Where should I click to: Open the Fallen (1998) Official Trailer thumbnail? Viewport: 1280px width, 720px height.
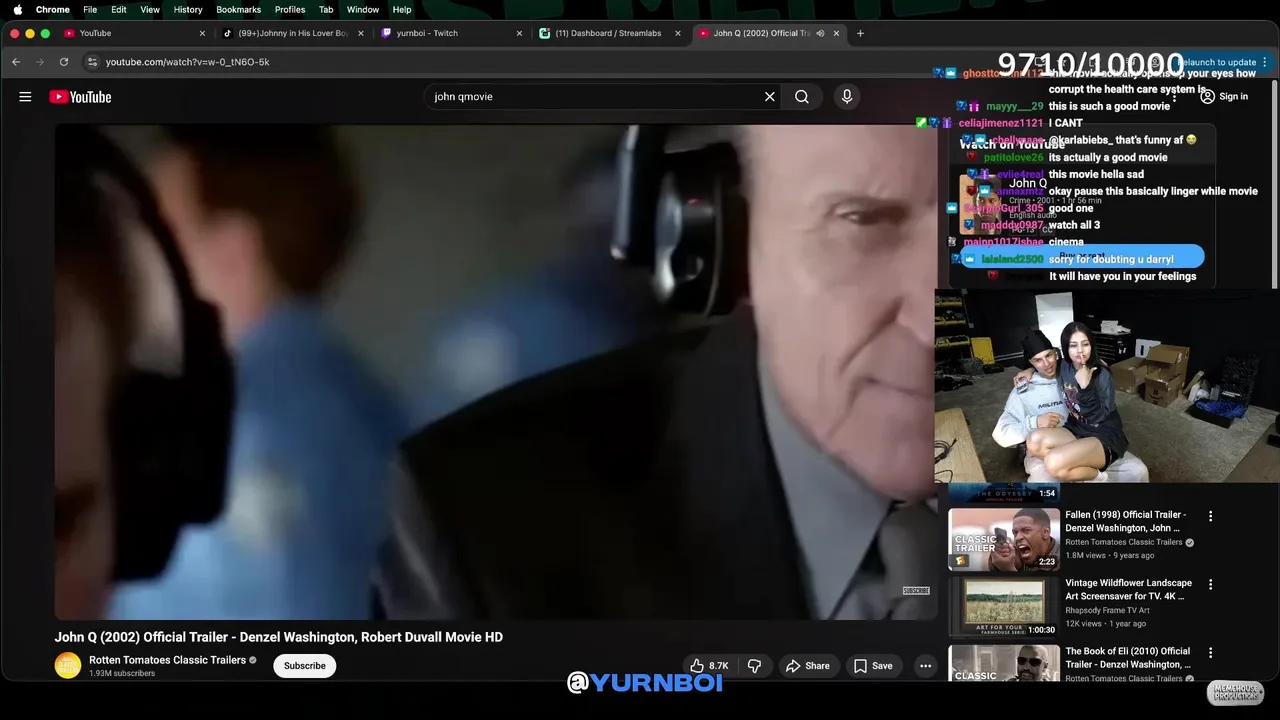tap(1004, 539)
